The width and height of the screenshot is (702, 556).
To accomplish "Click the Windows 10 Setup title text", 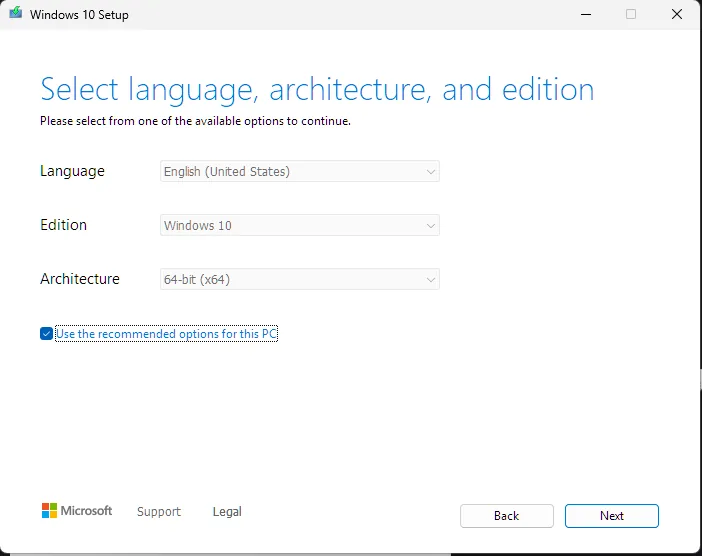I will click(x=79, y=15).
